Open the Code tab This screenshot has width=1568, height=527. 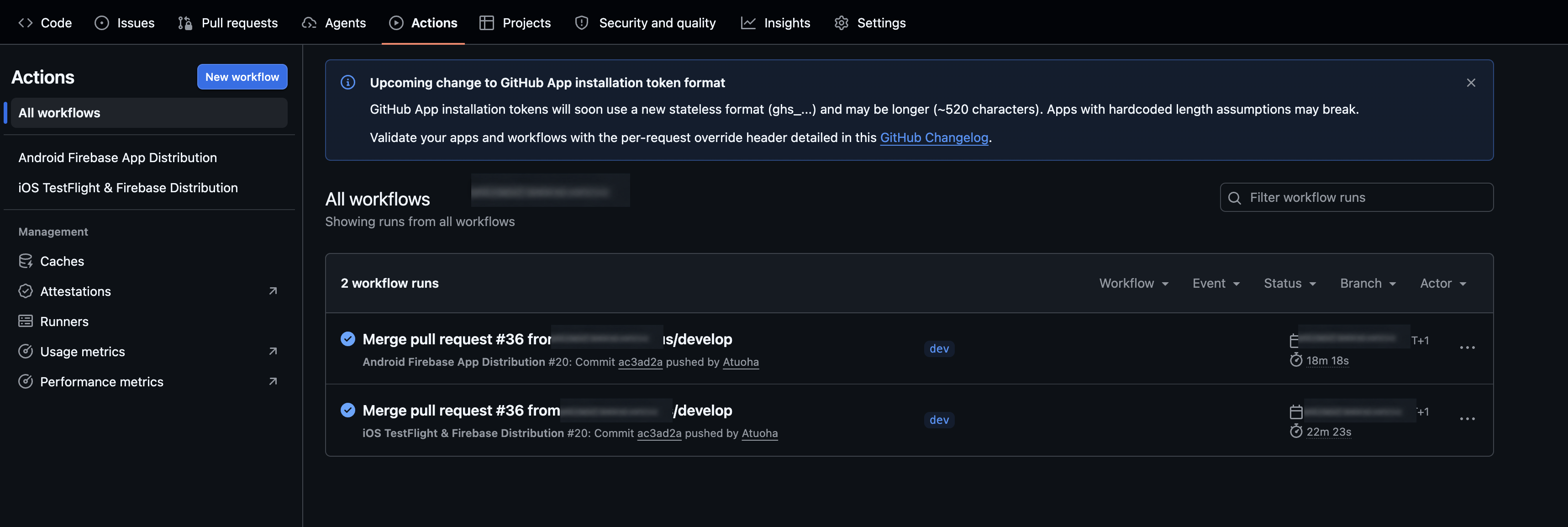point(45,22)
